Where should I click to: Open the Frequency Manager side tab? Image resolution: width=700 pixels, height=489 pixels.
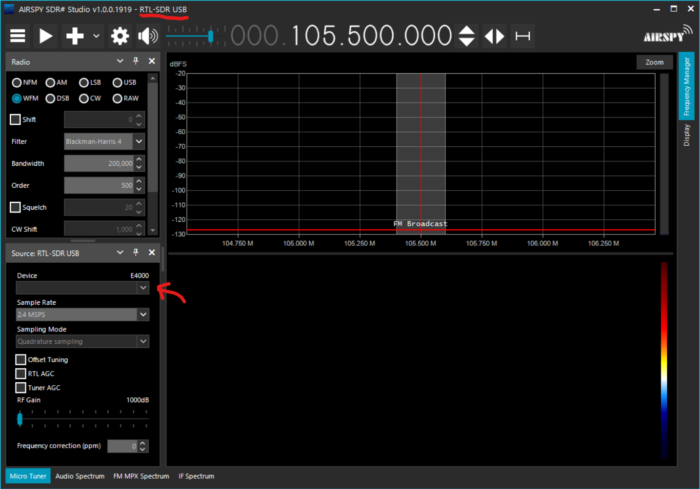(x=687, y=86)
